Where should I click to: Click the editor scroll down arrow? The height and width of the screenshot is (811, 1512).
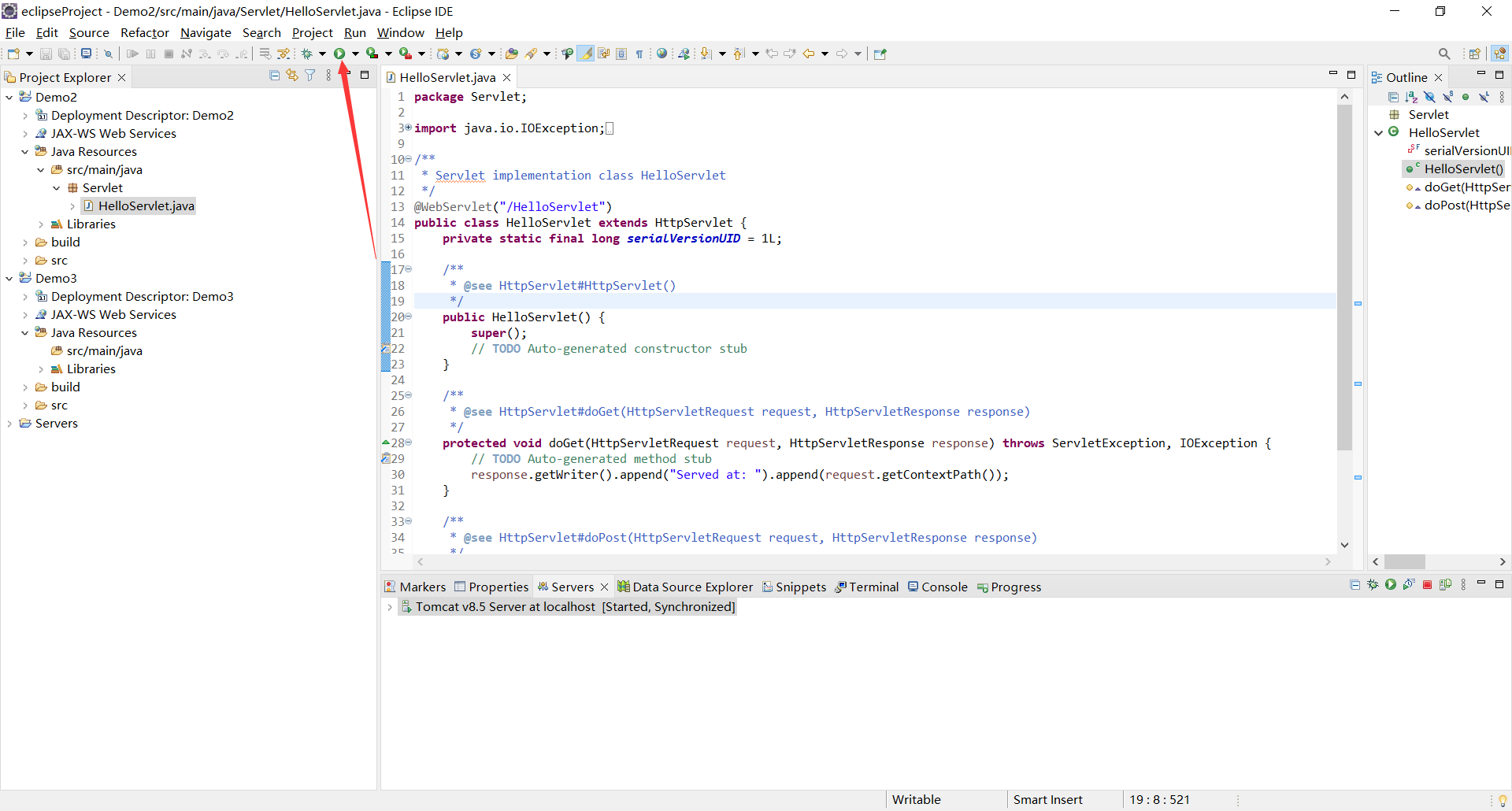(1344, 545)
